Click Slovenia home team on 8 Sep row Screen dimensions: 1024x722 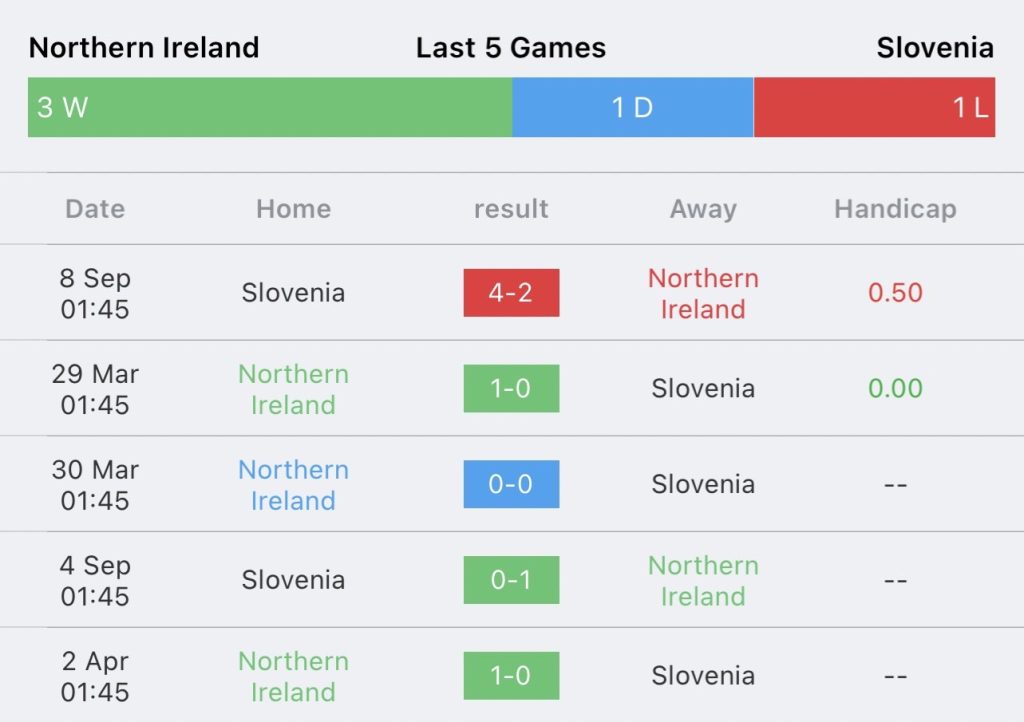[x=293, y=292]
